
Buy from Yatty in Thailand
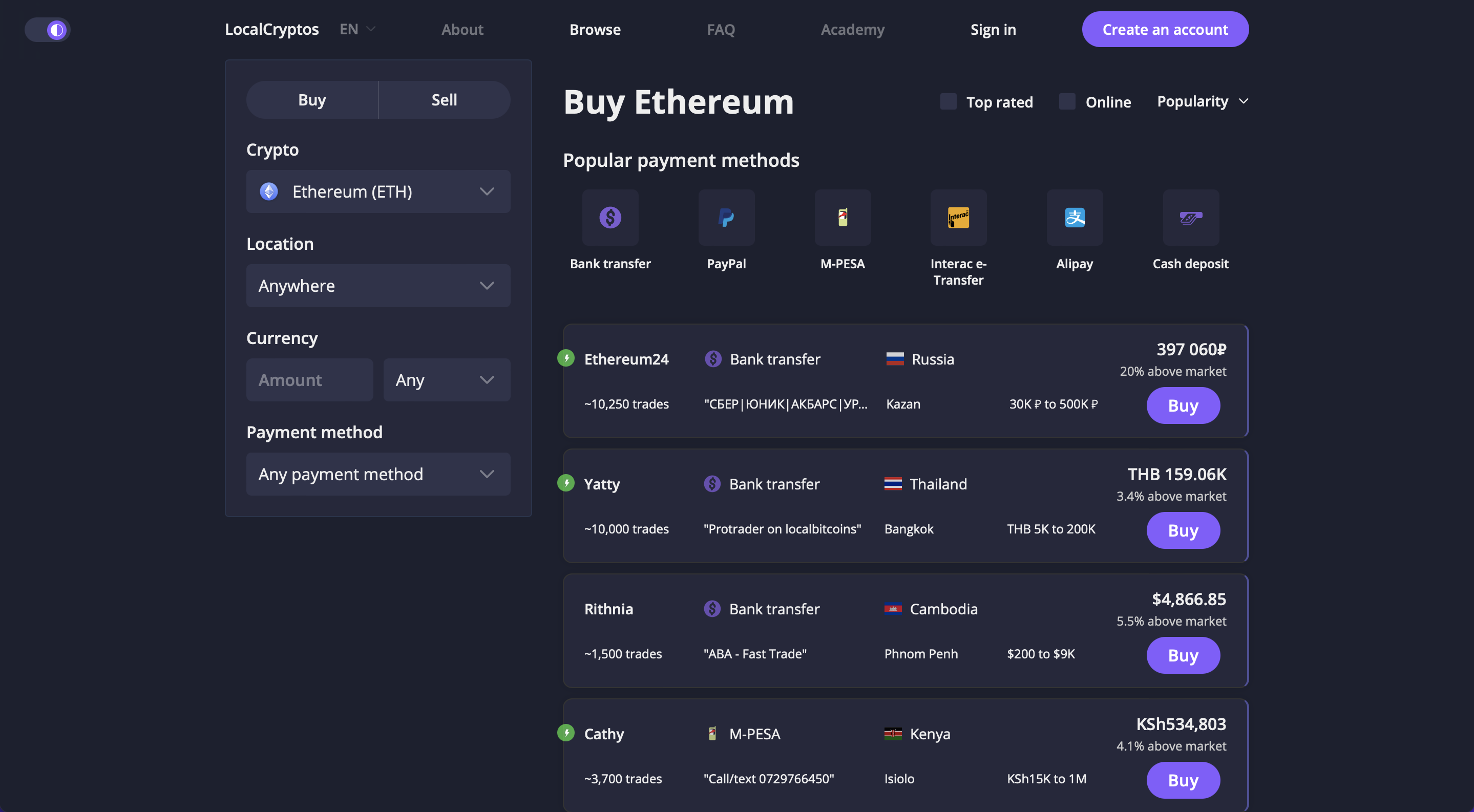click(1183, 530)
